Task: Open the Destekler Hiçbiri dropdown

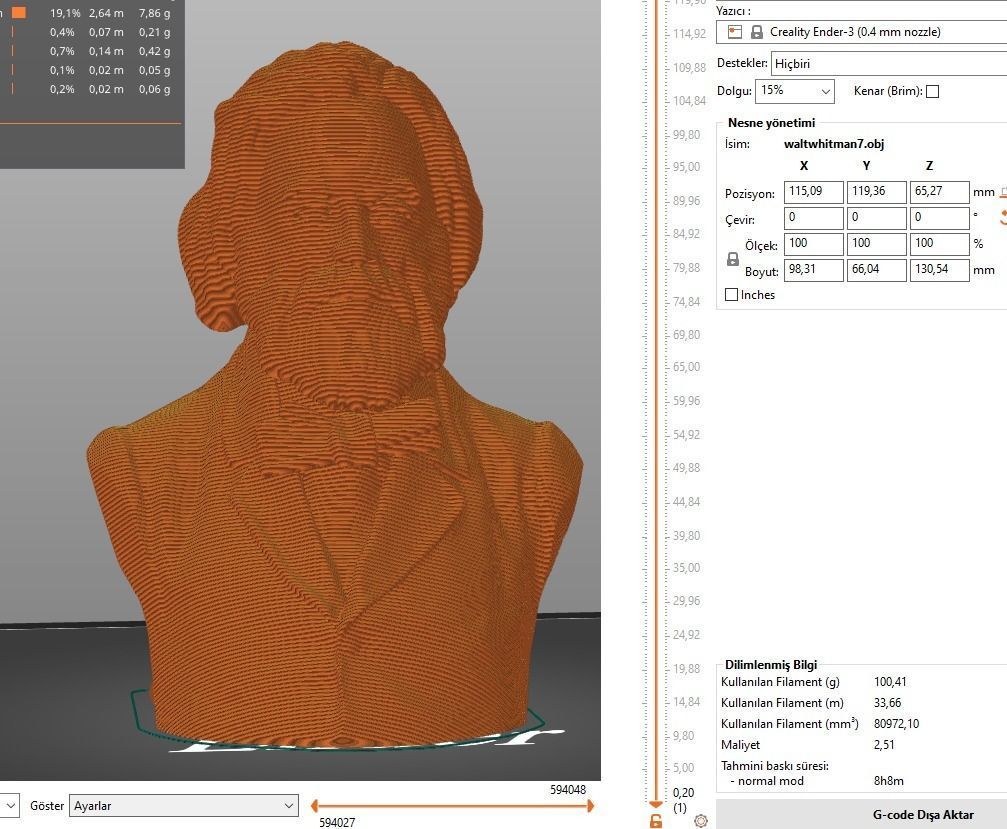Action: point(889,64)
